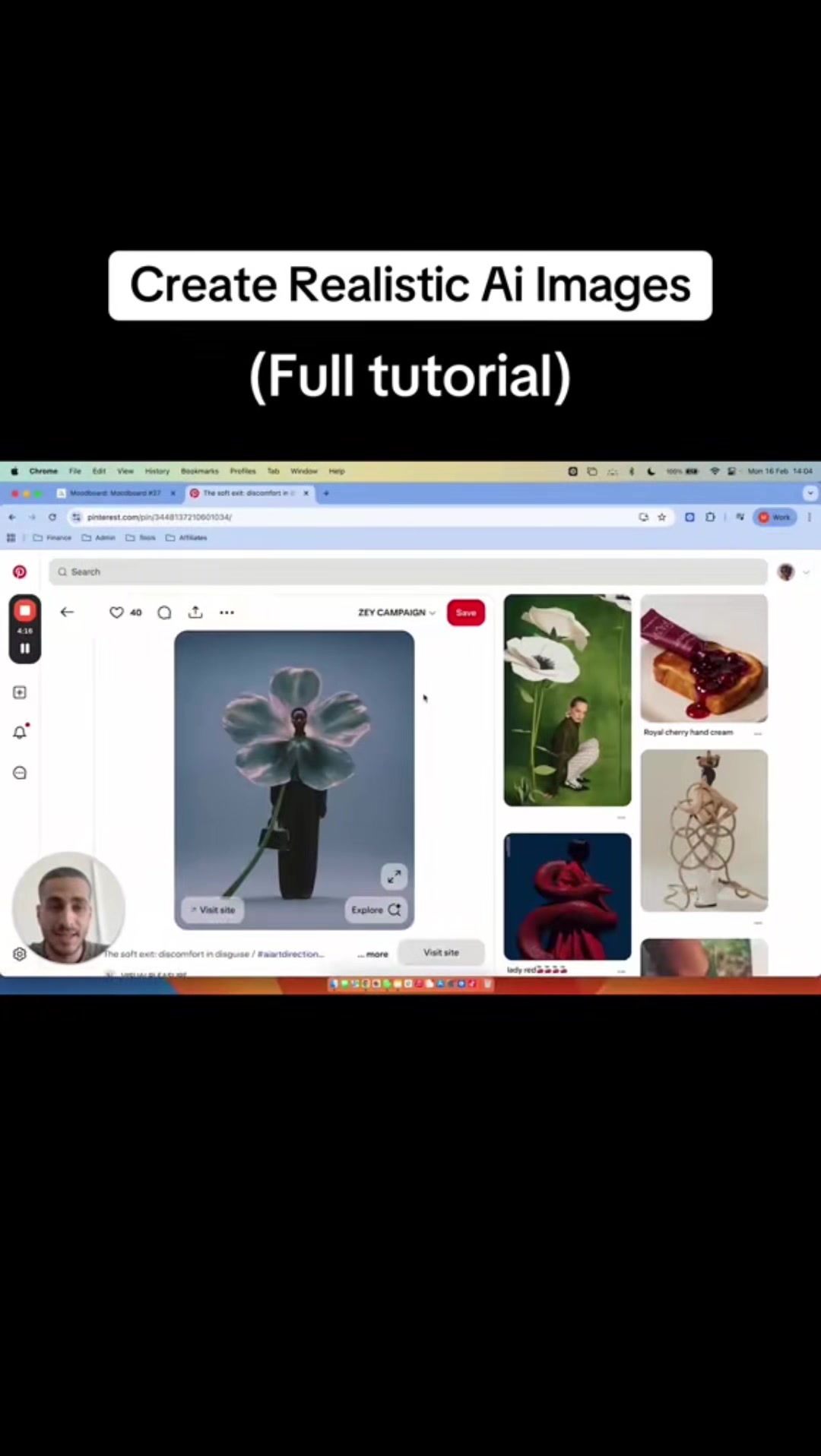The height and width of the screenshot is (1456, 821).
Task: Open the red snake 'lady red' pin
Action: (x=567, y=897)
